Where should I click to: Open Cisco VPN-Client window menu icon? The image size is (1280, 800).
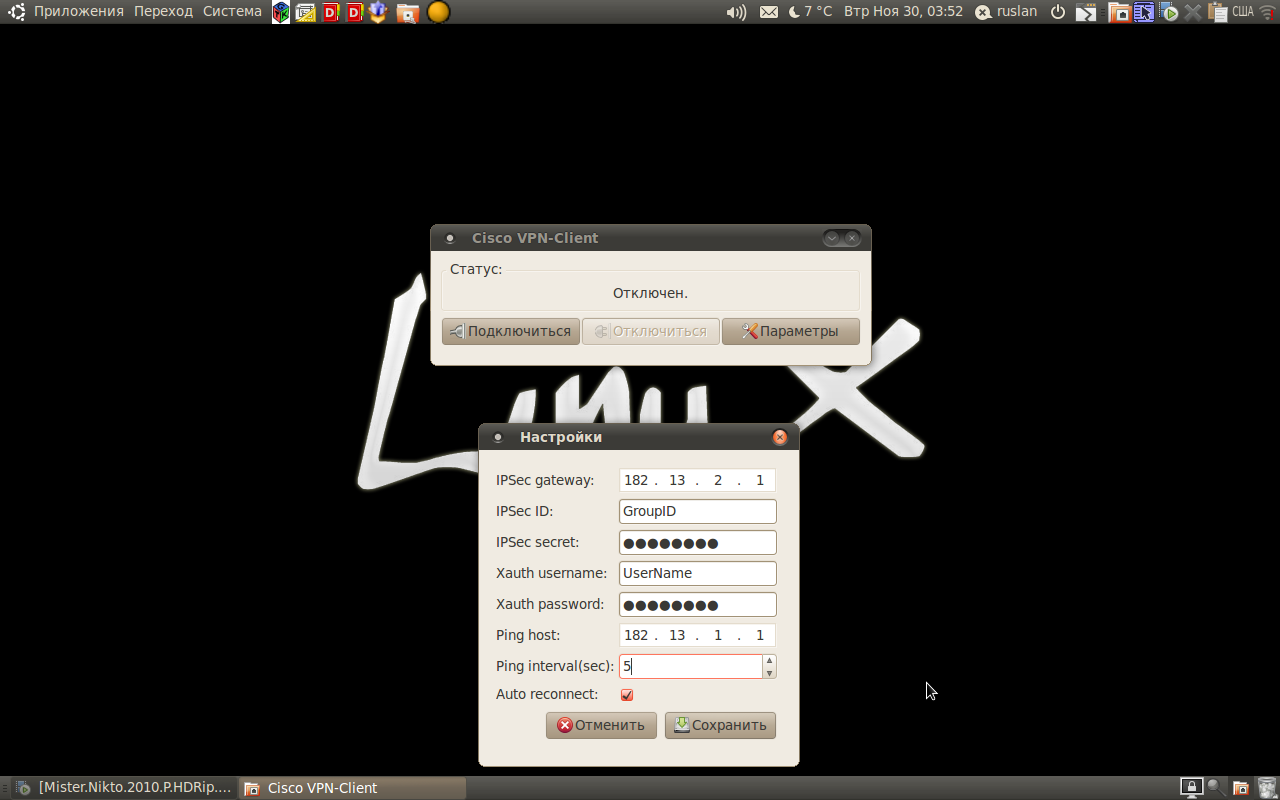450,238
